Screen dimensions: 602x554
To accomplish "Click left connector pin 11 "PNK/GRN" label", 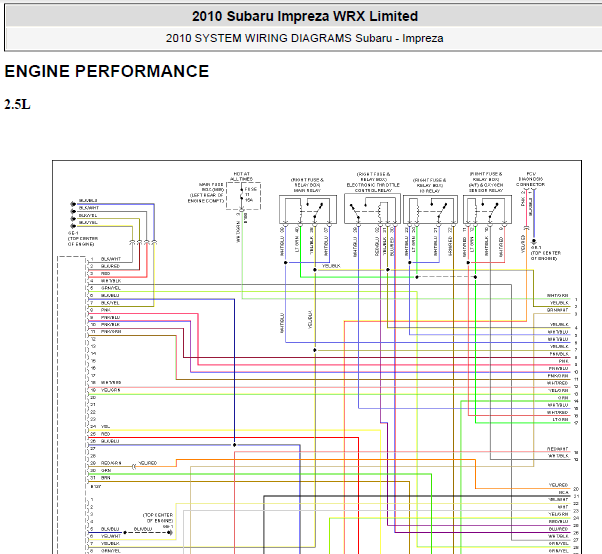I will 111,332.
